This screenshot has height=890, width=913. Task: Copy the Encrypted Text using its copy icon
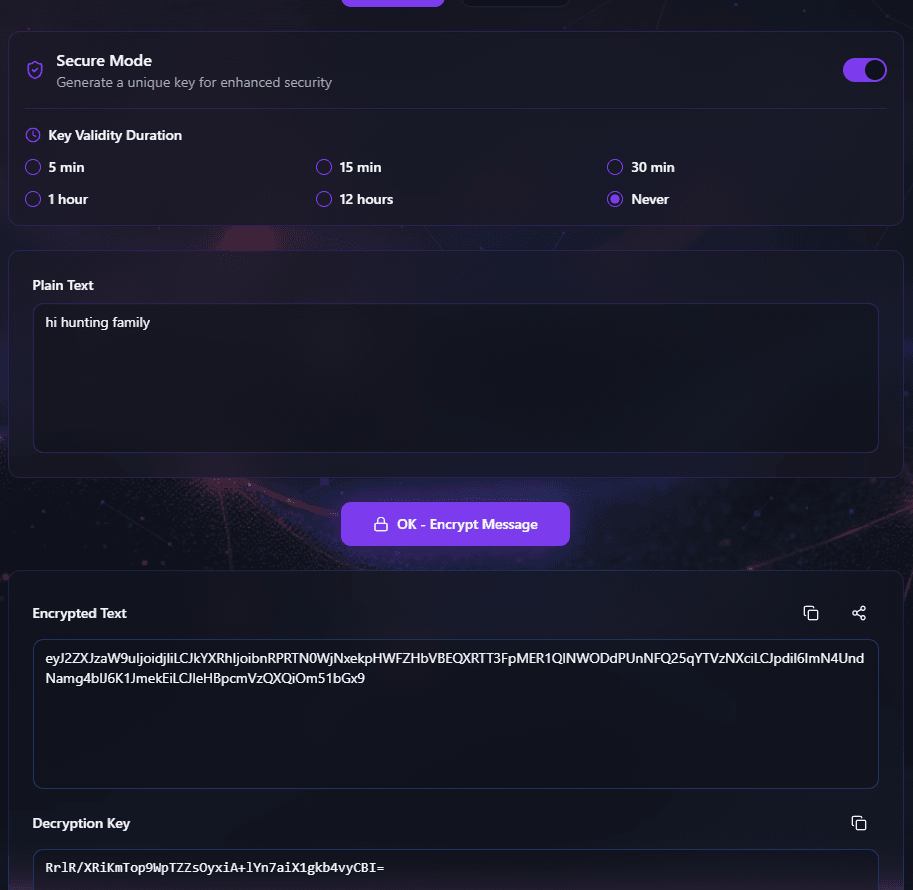click(x=811, y=613)
